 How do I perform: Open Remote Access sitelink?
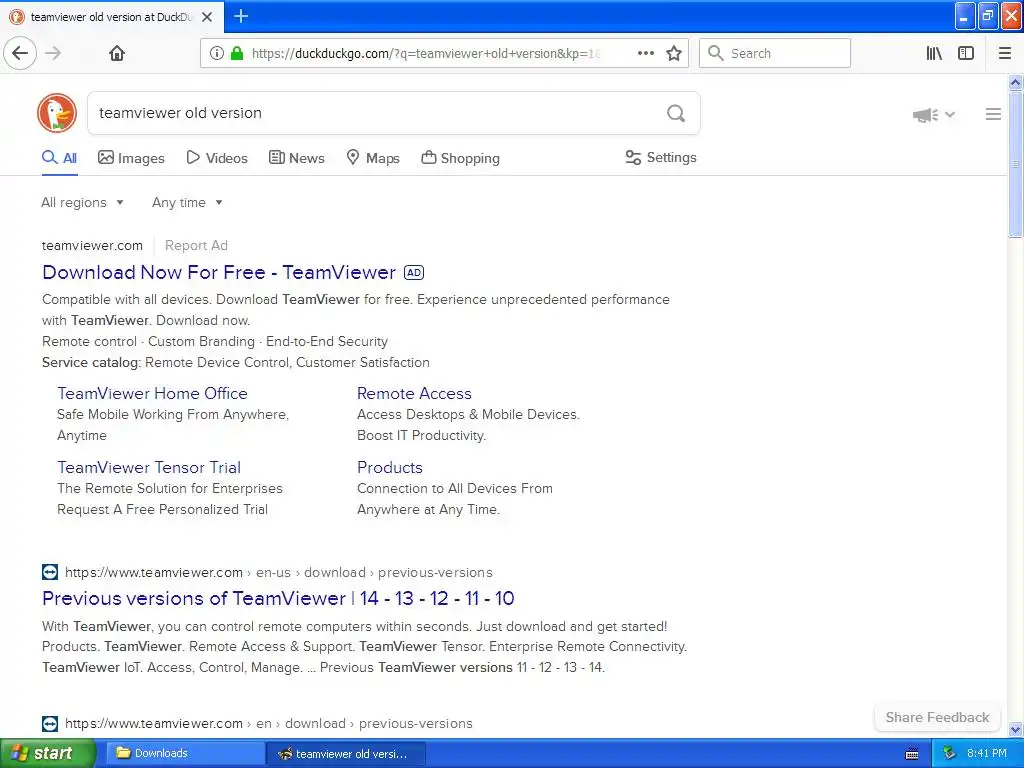(x=414, y=393)
